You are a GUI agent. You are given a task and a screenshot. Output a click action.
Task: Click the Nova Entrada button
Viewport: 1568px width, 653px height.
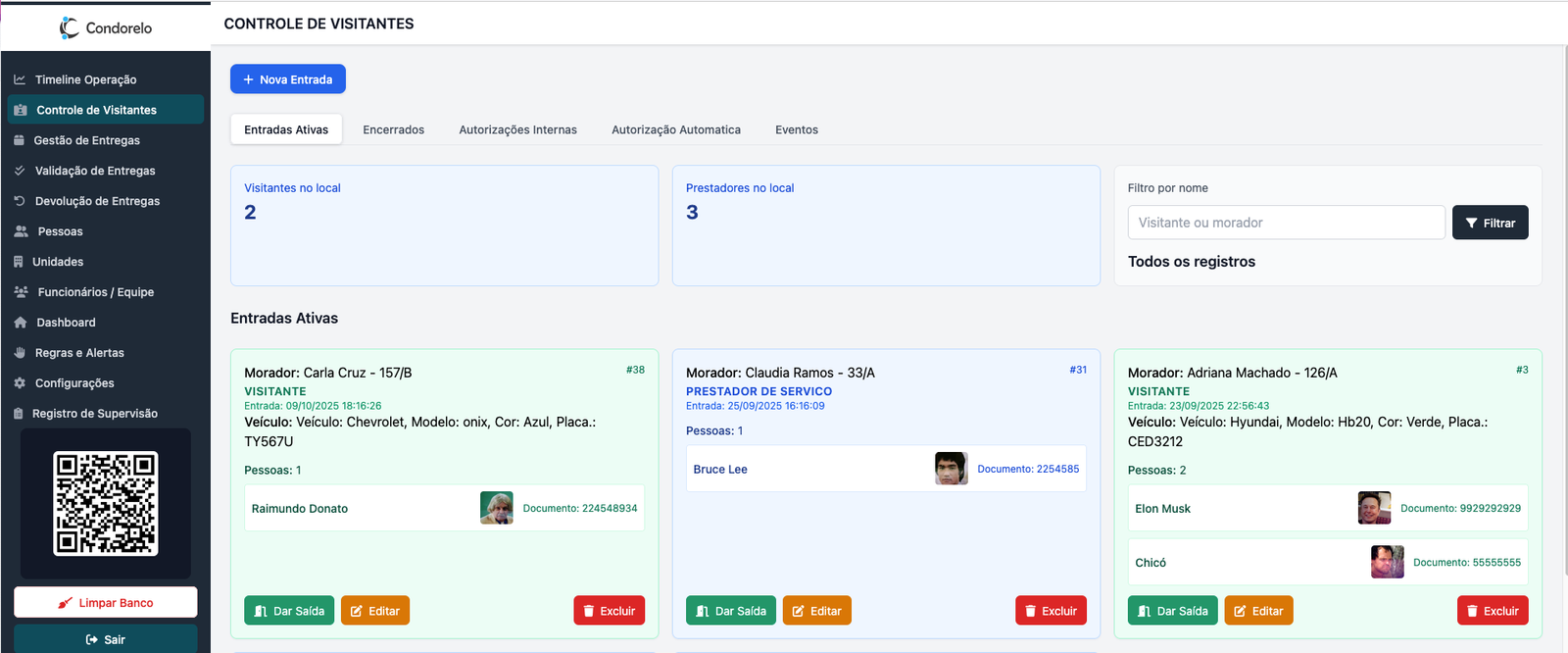[288, 79]
